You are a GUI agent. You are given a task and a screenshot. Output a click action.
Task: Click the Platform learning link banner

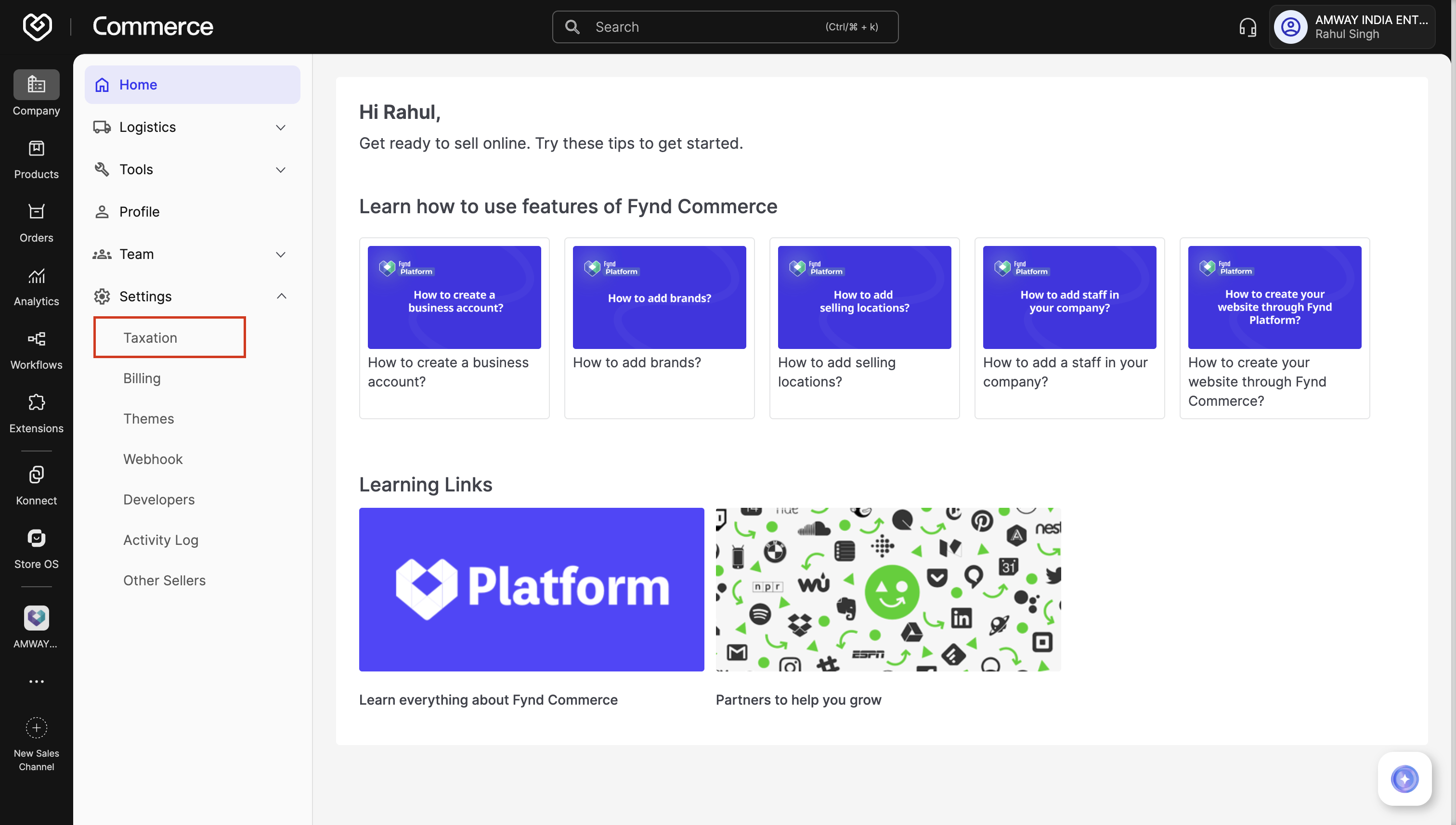(x=532, y=589)
